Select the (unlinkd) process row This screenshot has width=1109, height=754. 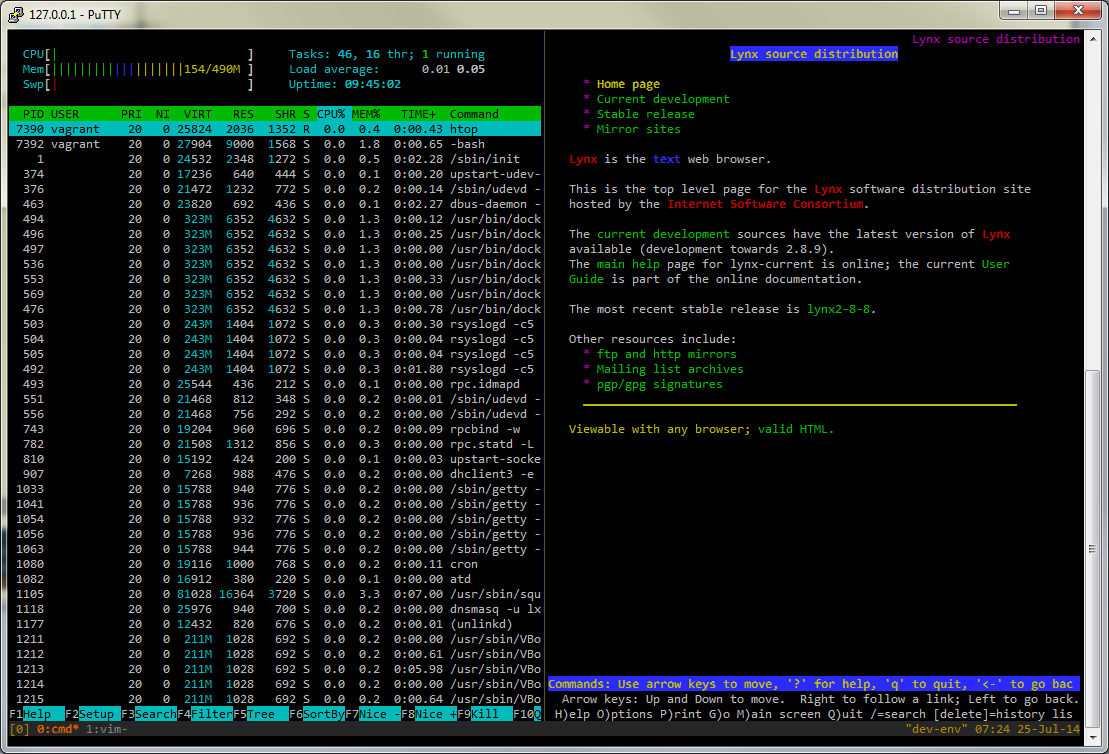coord(275,625)
